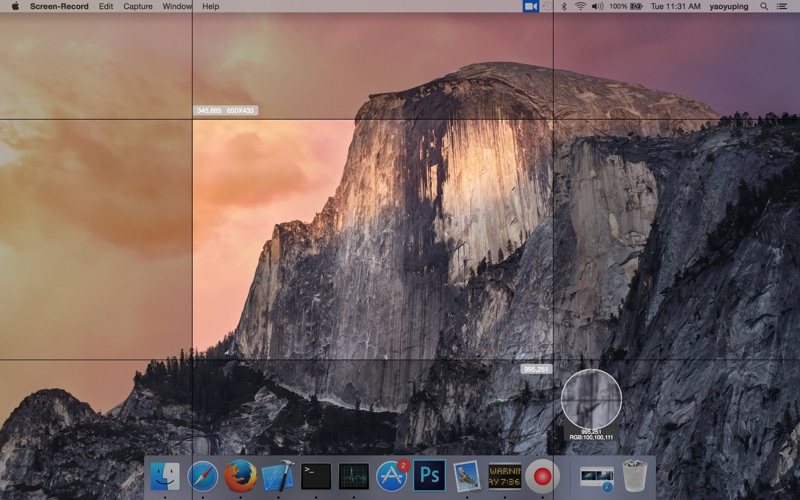This screenshot has height=500, width=800.
Task: Open Activity Monitor from the Dock
Action: pos(354,476)
